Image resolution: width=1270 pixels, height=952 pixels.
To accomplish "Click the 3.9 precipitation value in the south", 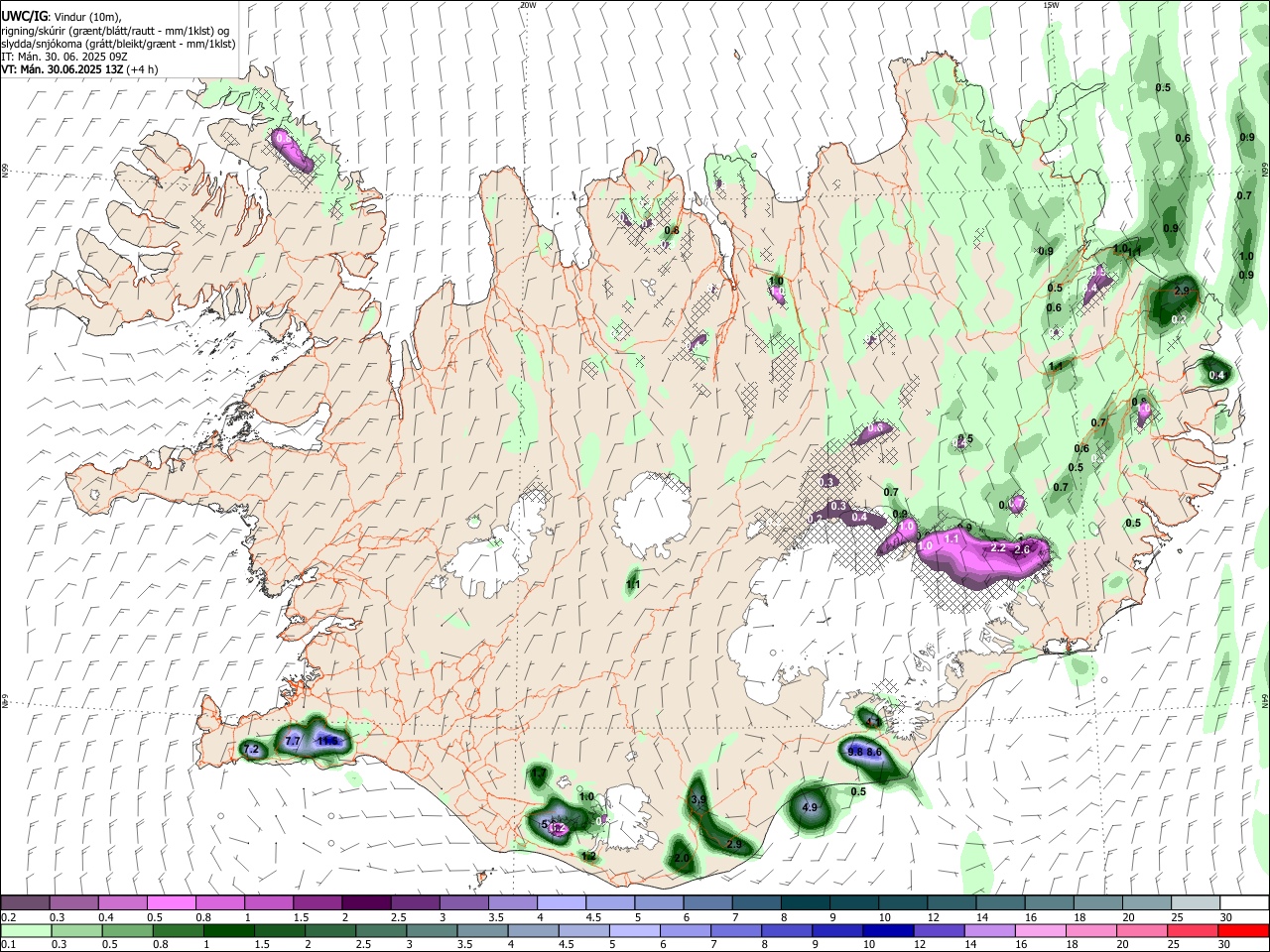I will point(698,799).
